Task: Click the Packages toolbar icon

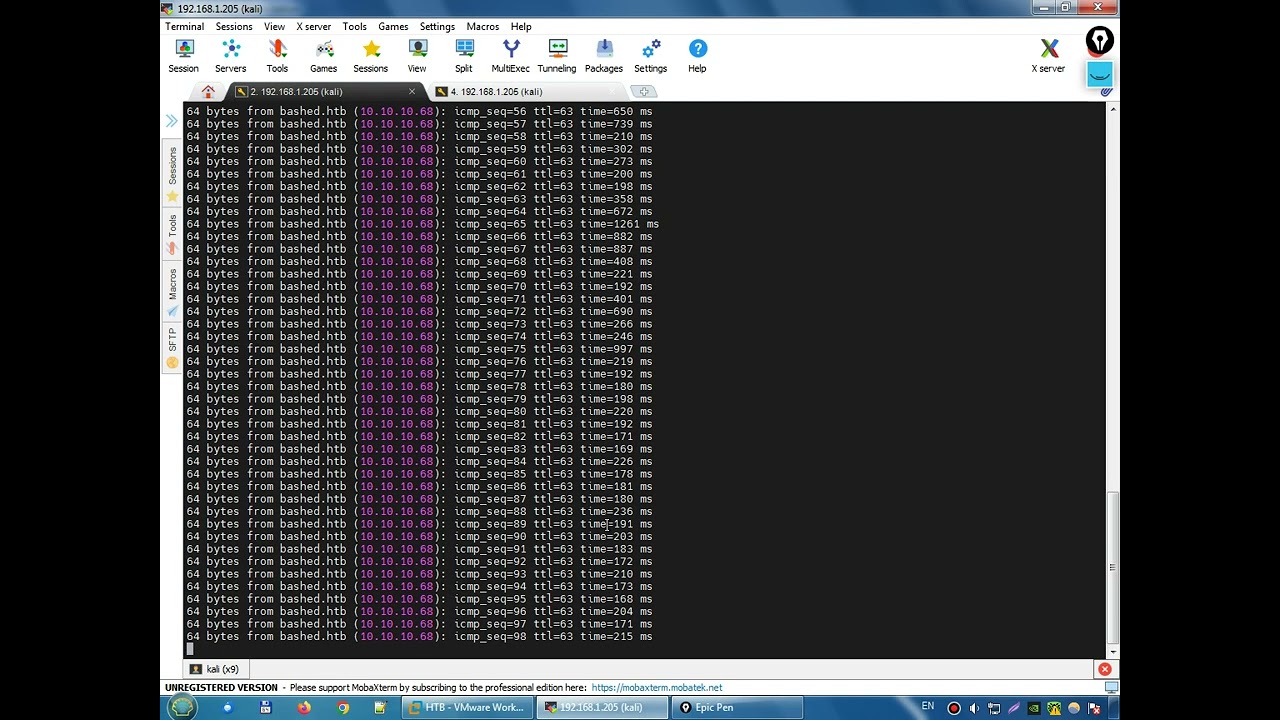Action: pyautogui.click(x=604, y=56)
